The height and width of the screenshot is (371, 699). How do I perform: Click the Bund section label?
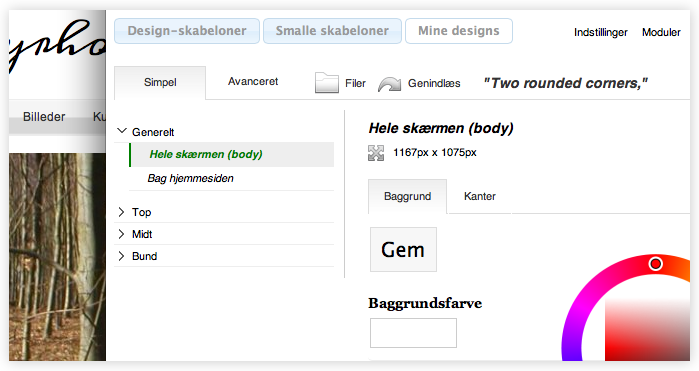point(144,256)
